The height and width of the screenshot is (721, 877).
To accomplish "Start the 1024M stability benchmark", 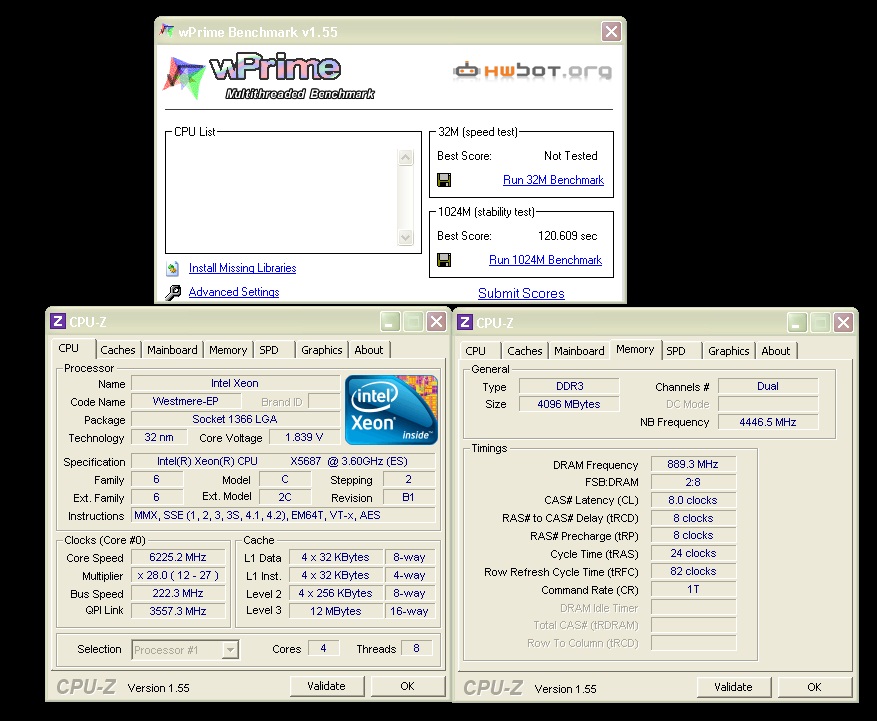I will tap(545, 260).
